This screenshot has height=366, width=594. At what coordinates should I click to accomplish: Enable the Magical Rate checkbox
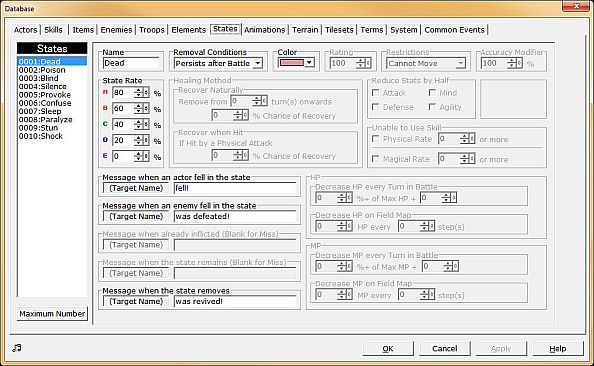375,159
